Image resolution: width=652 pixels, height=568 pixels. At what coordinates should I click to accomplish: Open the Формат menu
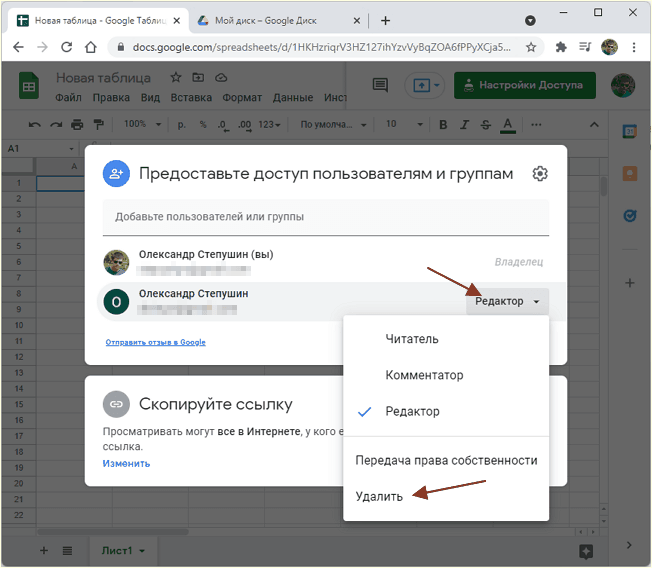[x=242, y=98]
